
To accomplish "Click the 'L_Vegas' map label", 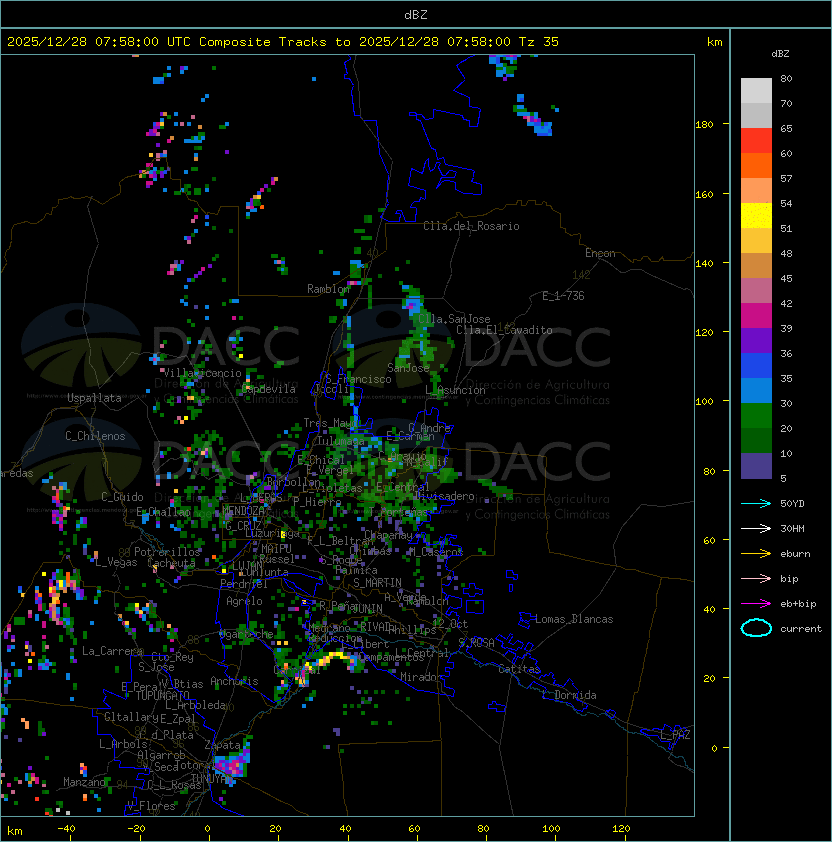I will pos(116,562).
